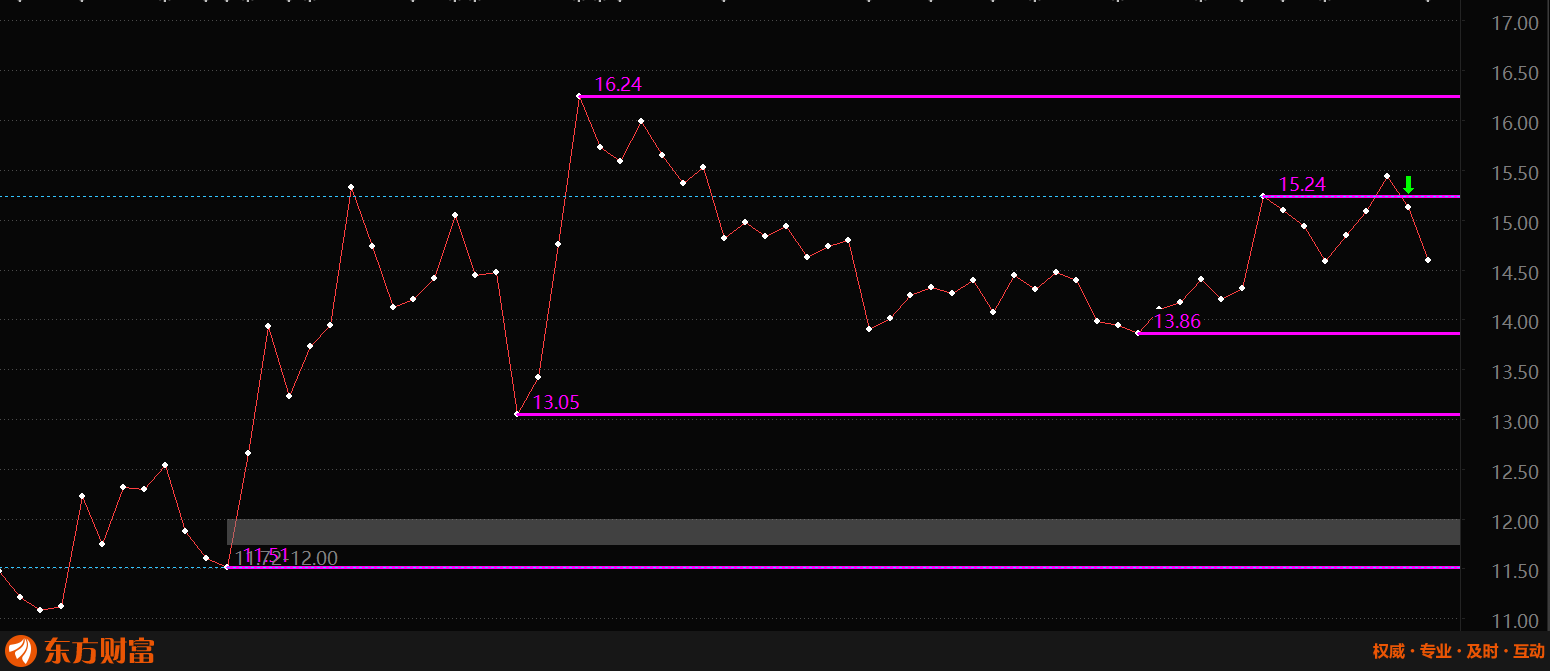
Task: Click the data point where the 15.24 line starts
Action: point(1263,196)
